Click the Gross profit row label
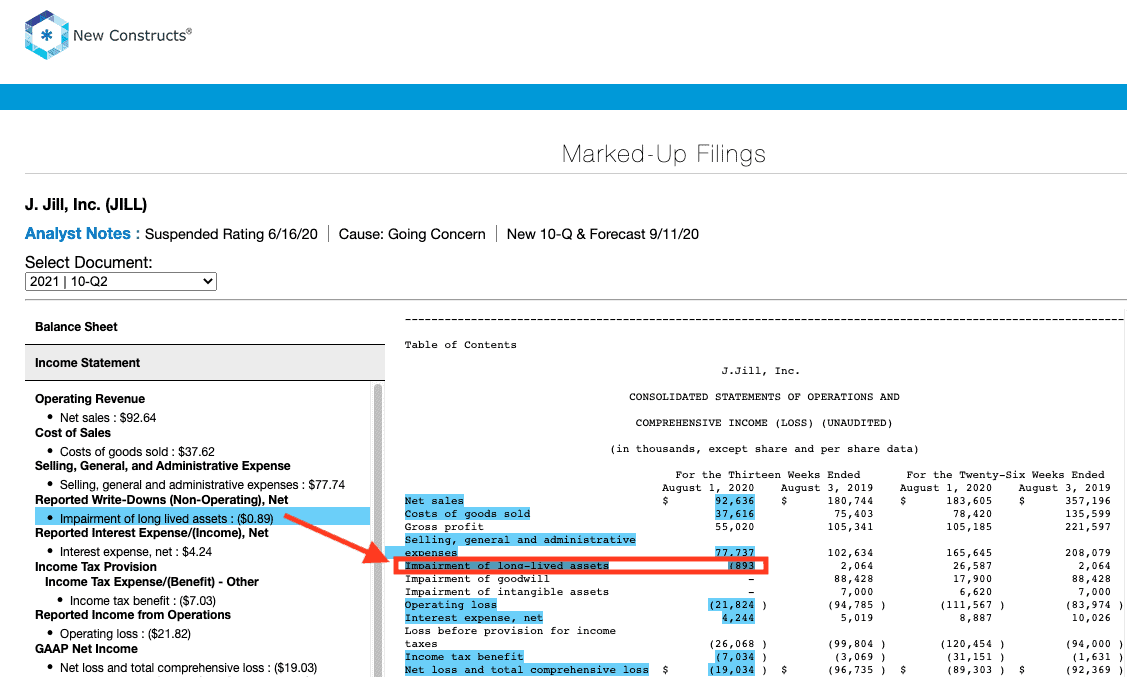 pyautogui.click(x=444, y=527)
